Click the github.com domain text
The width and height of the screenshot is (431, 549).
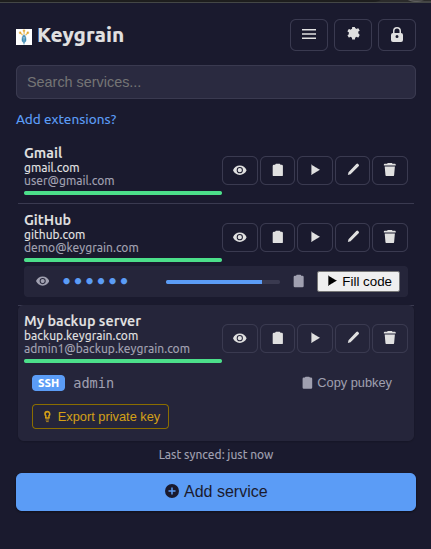point(55,235)
